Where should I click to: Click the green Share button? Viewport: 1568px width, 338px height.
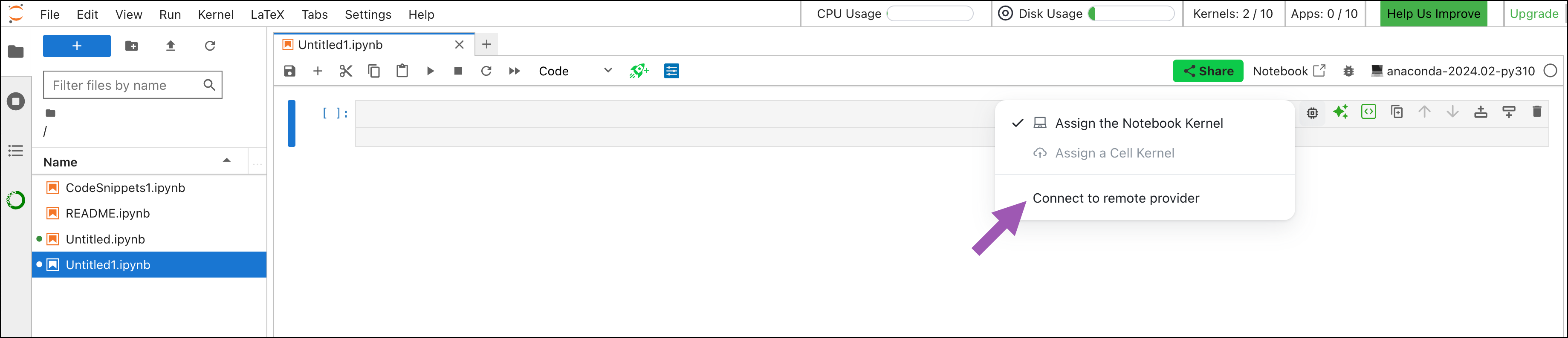[x=1208, y=71]
